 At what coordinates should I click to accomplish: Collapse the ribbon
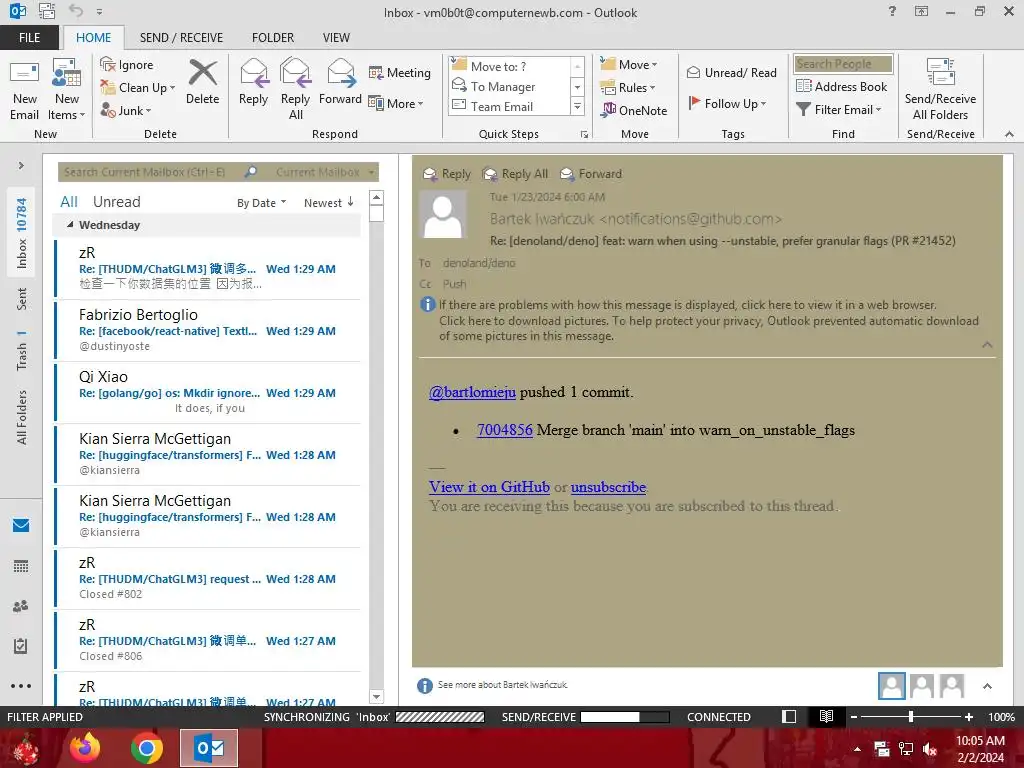[x=1009, y=134]
